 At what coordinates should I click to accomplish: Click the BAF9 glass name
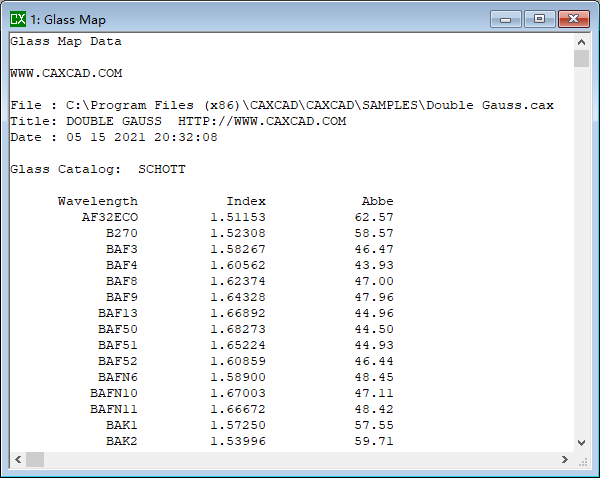(122, 297)
